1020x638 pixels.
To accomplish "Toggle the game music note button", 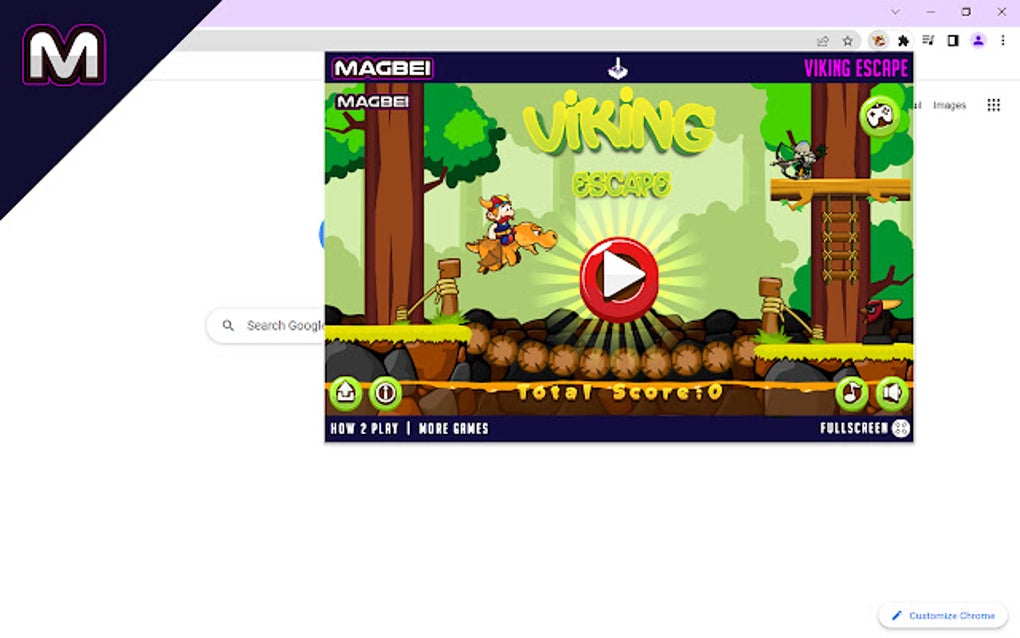I will click(851, 393).
